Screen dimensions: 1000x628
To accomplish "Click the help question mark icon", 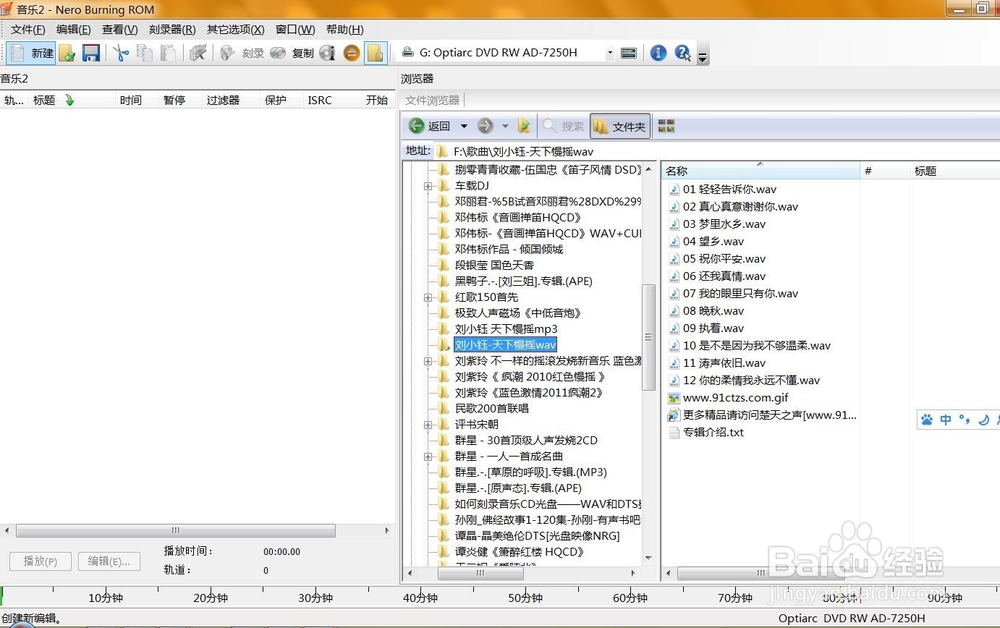I will pyautogui.click(x=682, y=53).
